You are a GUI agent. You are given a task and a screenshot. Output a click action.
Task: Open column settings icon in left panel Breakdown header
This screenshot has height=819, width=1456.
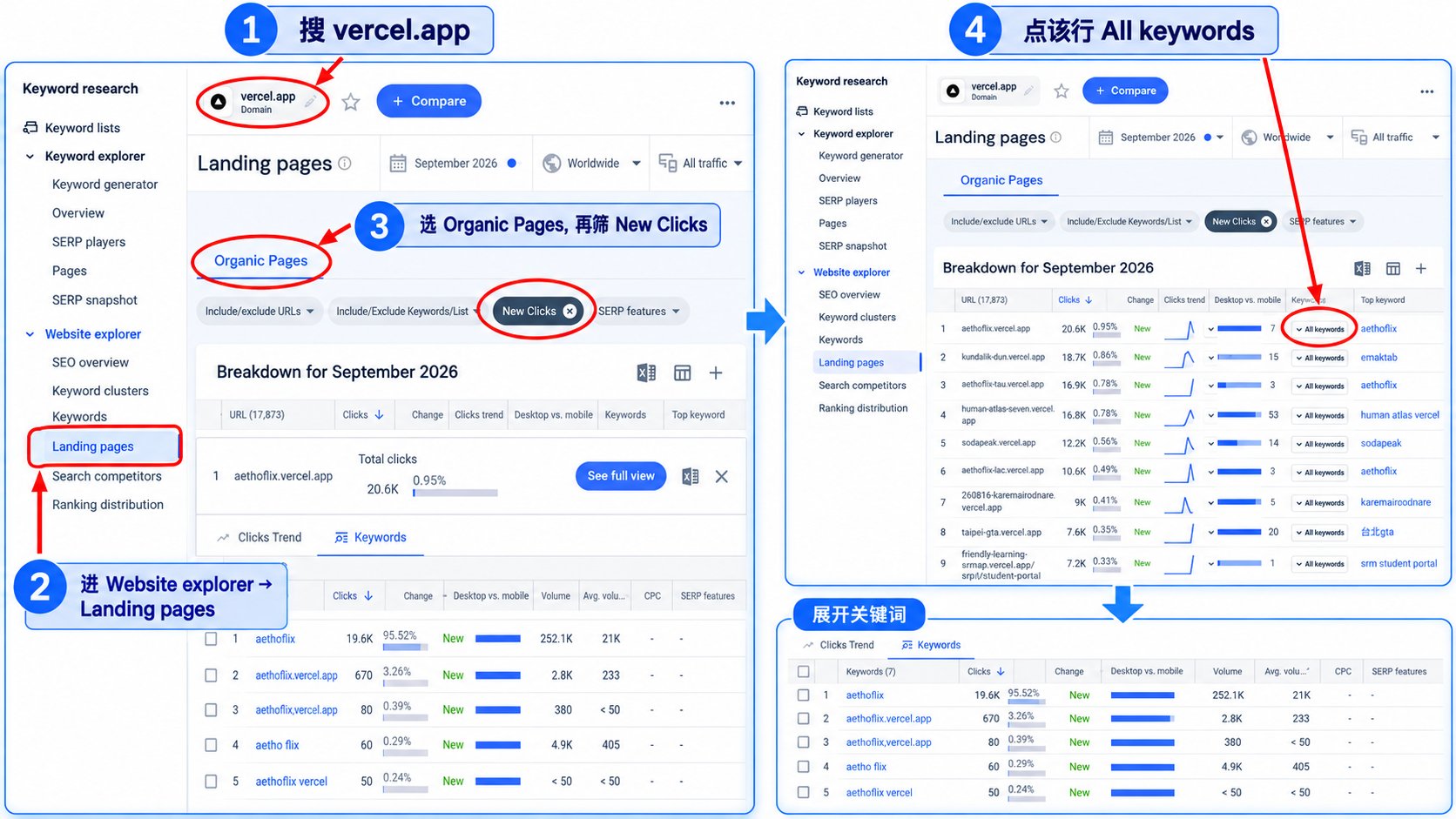(683, 373)
